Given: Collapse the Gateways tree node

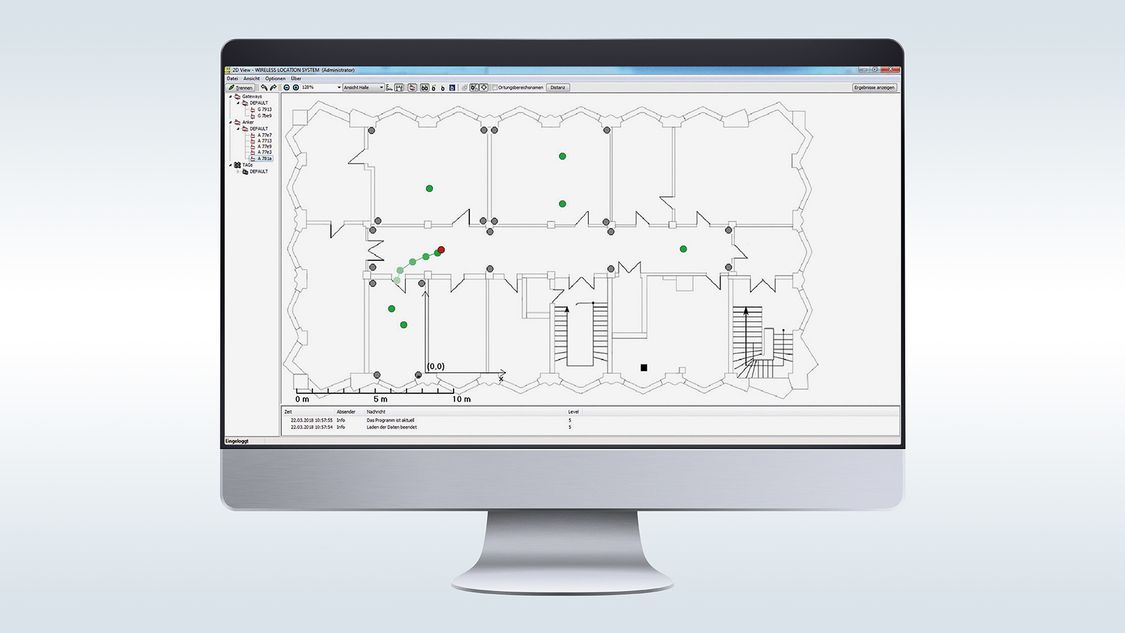Looking at the screenshot, I should [230, 96].
